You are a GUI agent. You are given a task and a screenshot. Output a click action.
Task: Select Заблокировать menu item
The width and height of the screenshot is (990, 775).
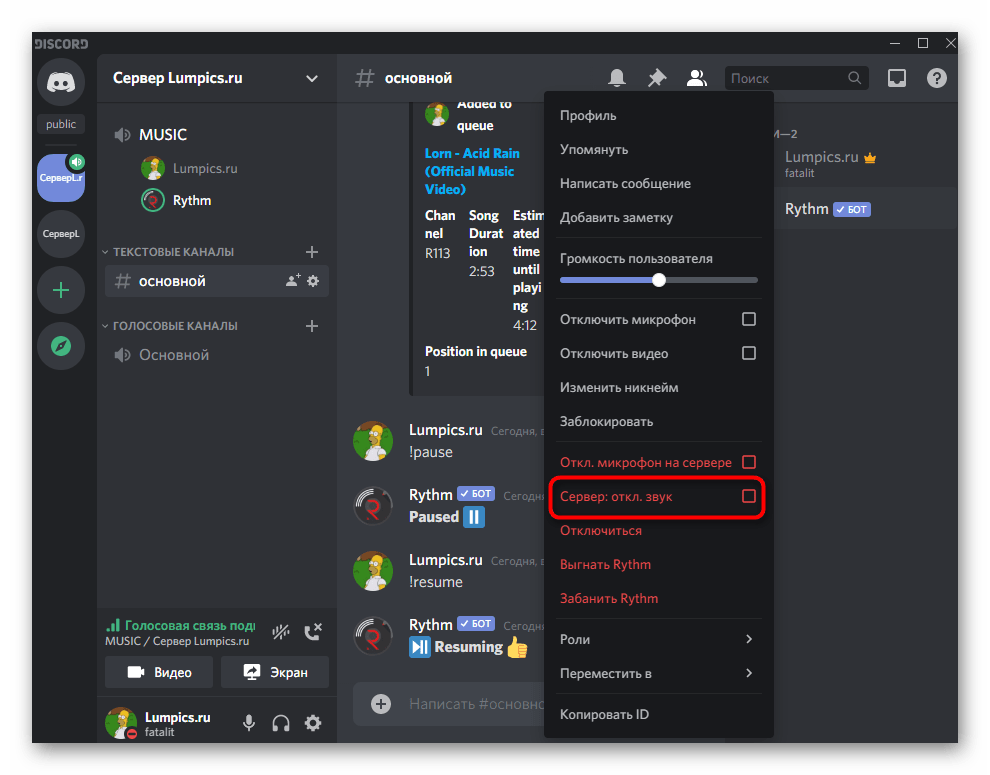658,422
